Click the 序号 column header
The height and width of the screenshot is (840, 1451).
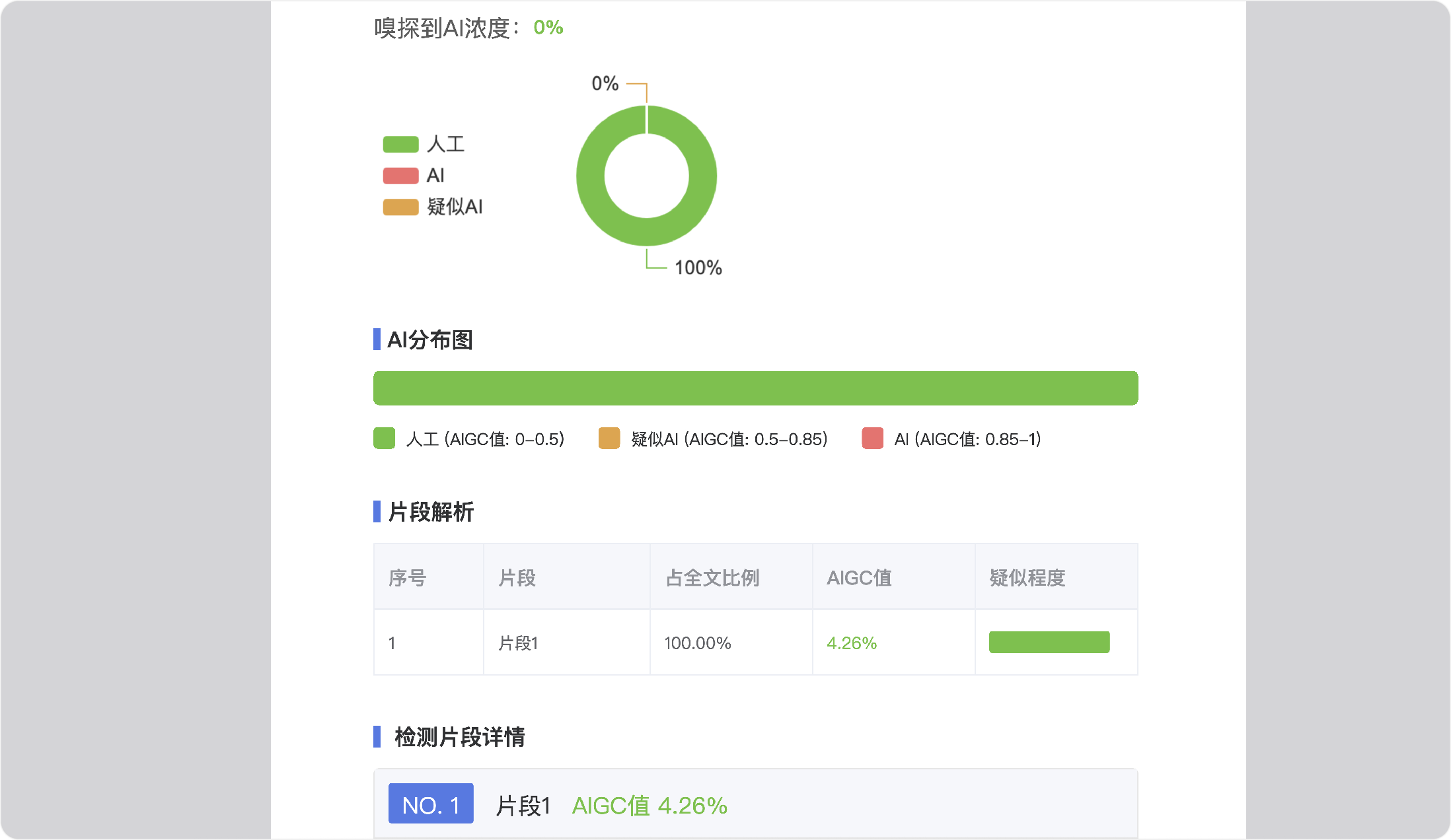(407, 578)
